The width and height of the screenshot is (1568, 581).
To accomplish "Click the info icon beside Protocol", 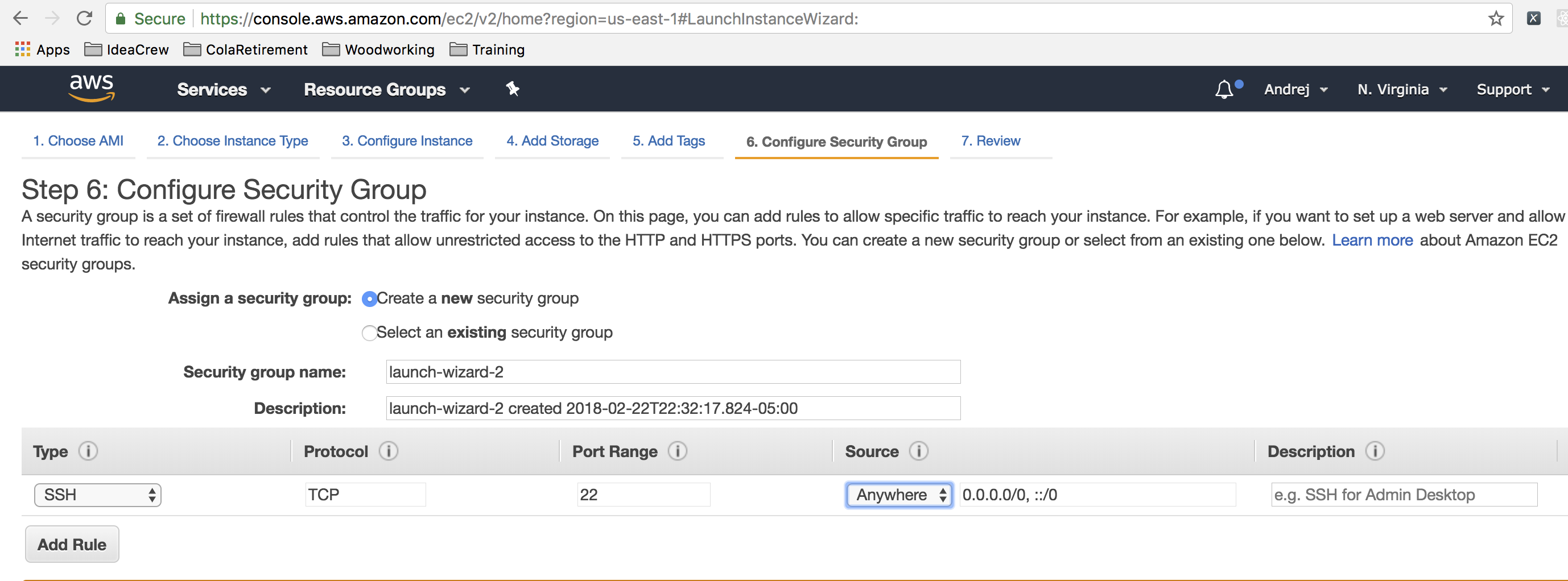I will [x=389, y=451].
